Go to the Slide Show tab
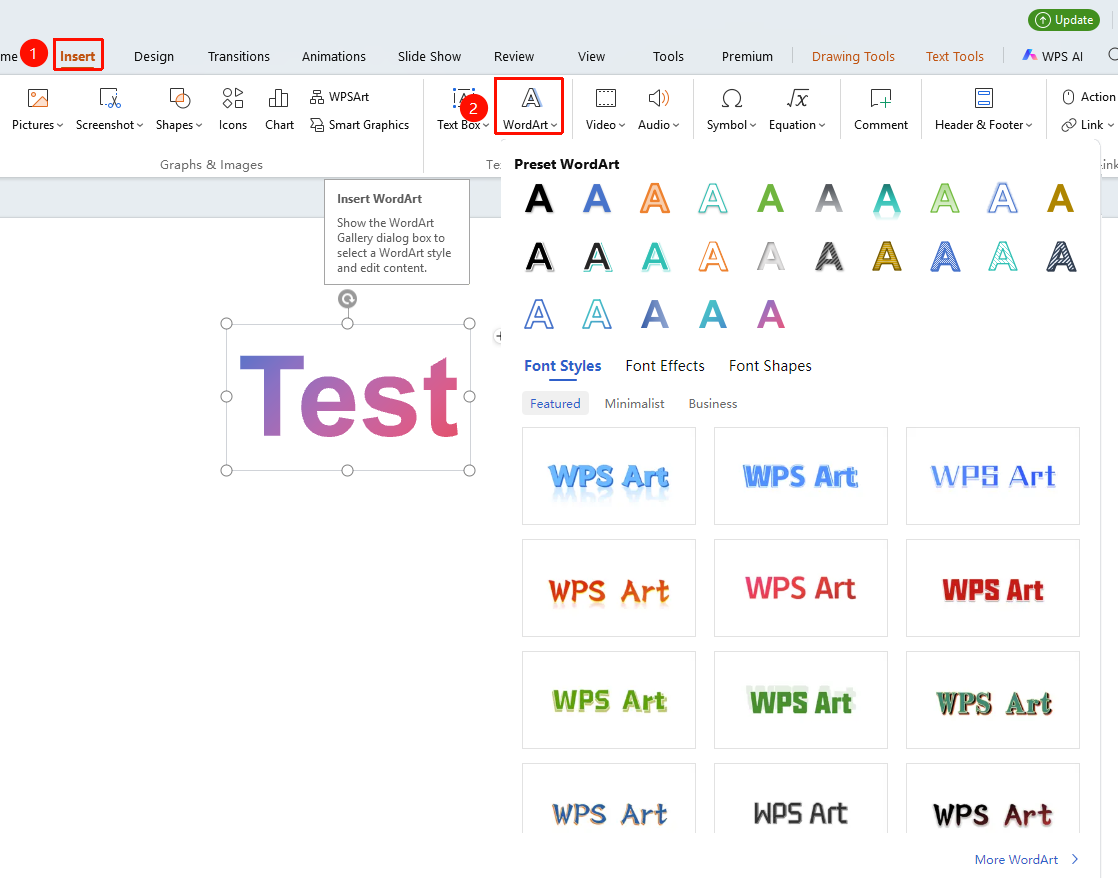The height and width of the screenshot is (878, 1118). (x=429, y=56)
